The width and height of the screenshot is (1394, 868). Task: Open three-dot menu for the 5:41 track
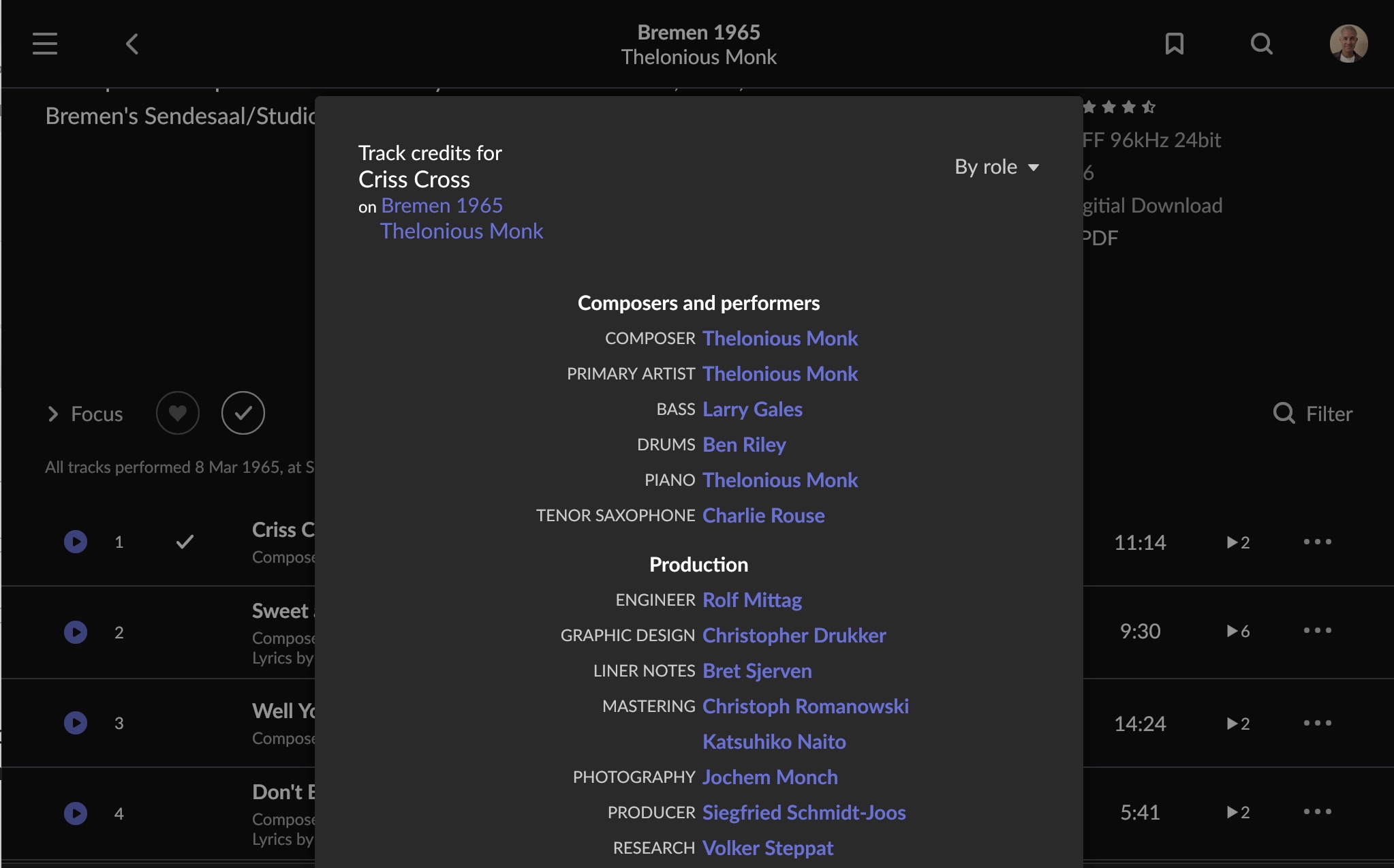1317,811
